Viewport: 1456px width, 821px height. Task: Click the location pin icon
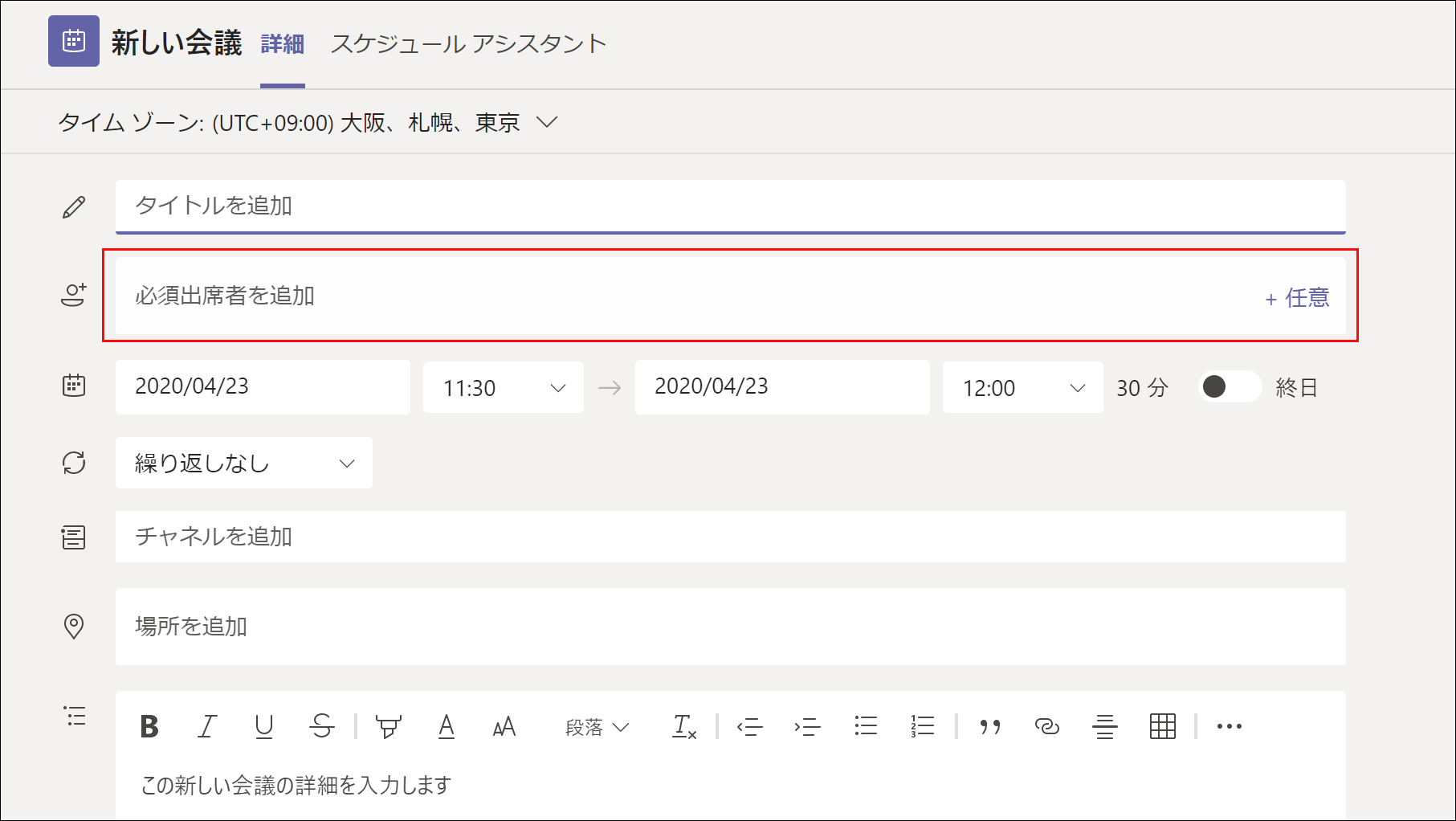pyautogui.click(x=74, y=627)
